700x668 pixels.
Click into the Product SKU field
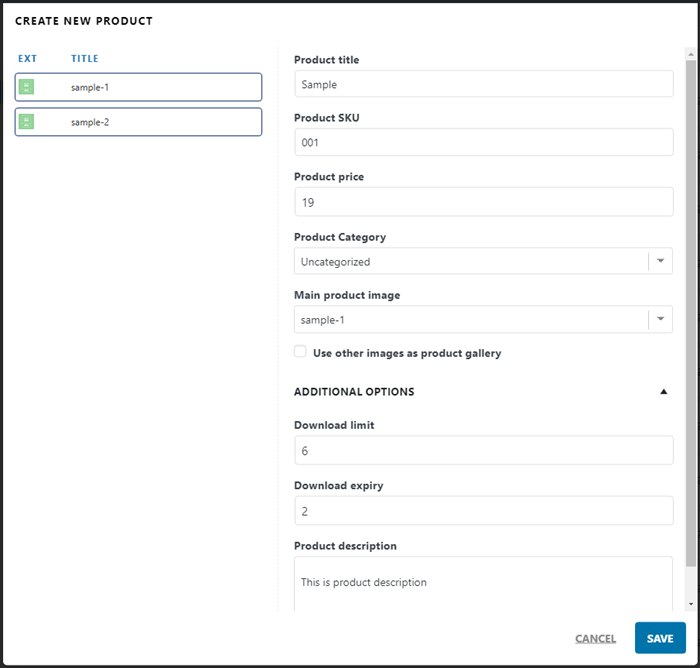click(x=483, y=142)
